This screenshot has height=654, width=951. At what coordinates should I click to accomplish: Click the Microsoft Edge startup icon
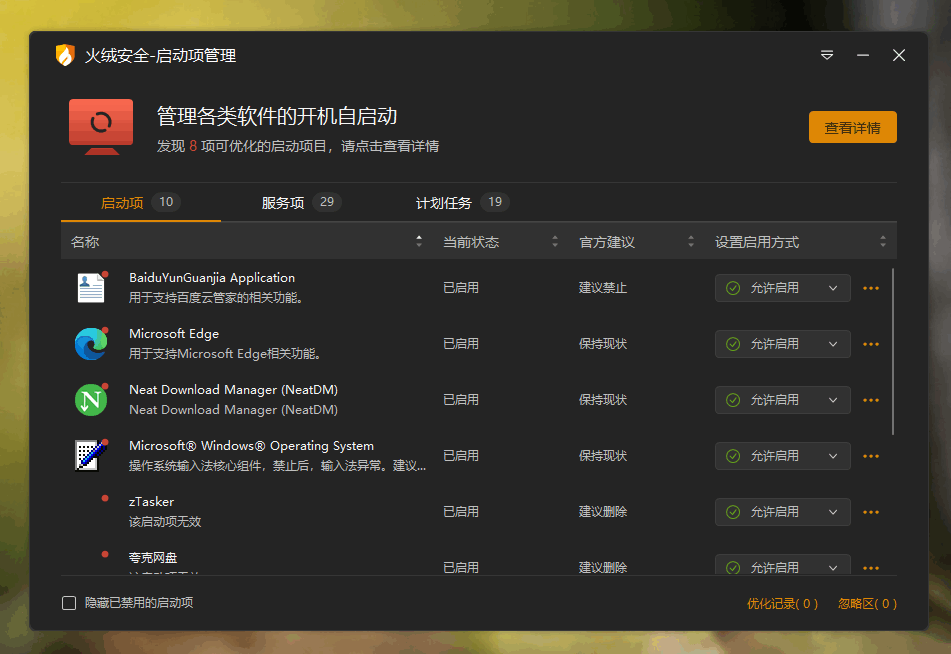90,344
